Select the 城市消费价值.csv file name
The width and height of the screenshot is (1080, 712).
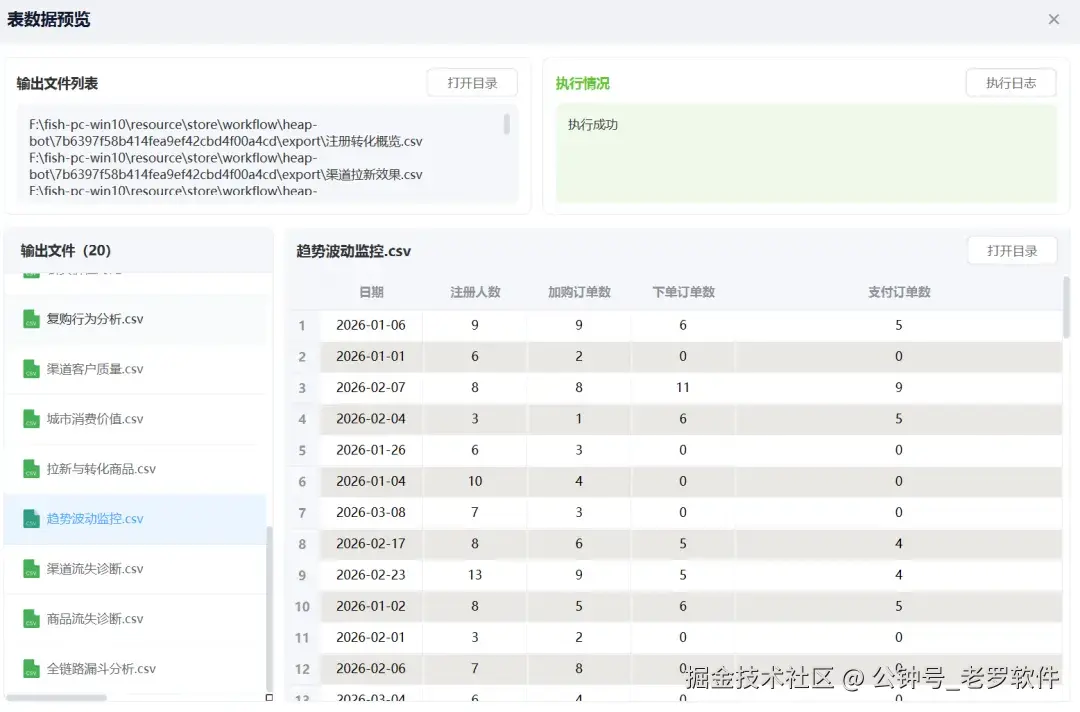[x=95, y=419]
